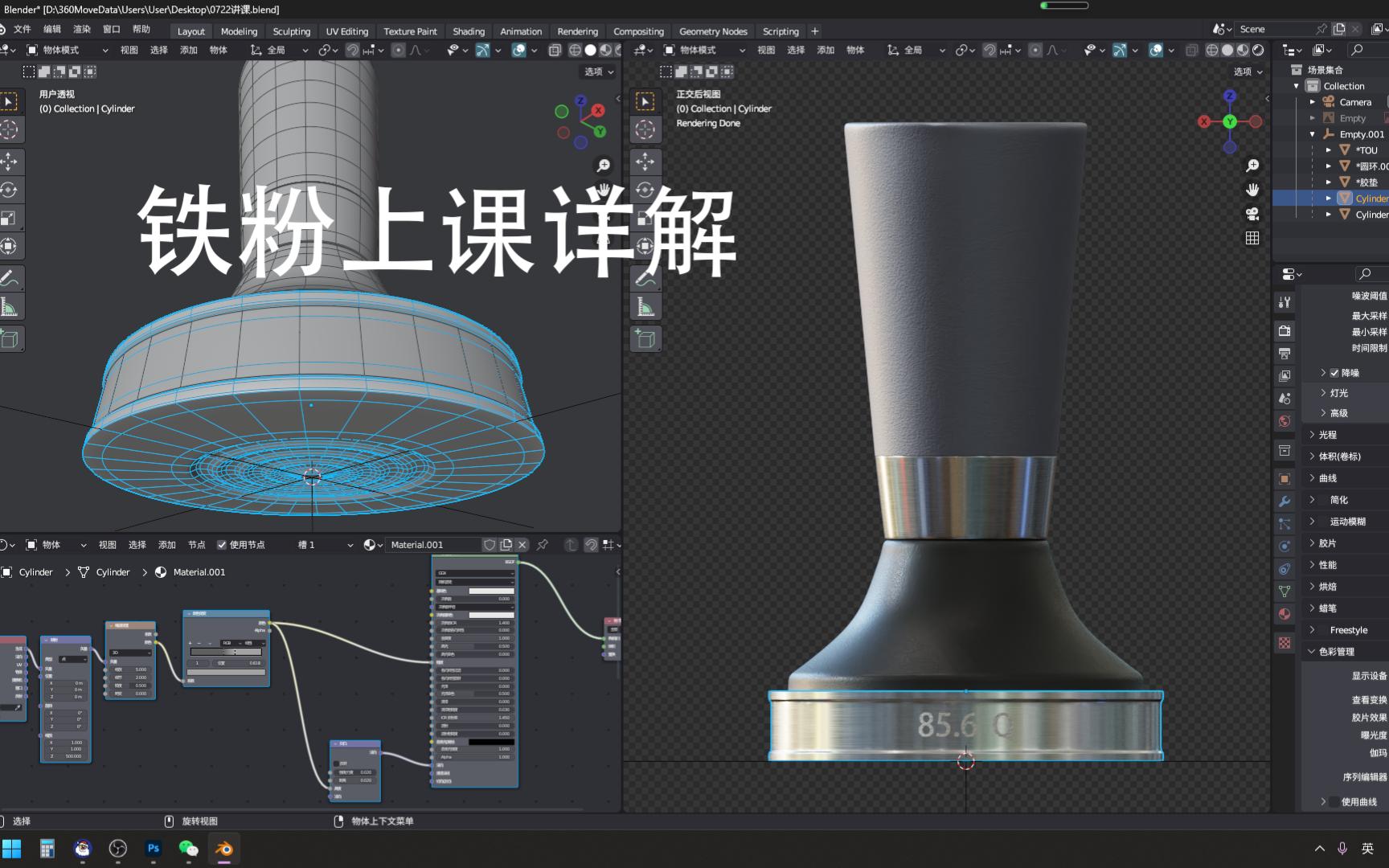Open the Texture properties checker tab
Image resolution: width=1389 pixels, height=868 pixels.
1285,643
